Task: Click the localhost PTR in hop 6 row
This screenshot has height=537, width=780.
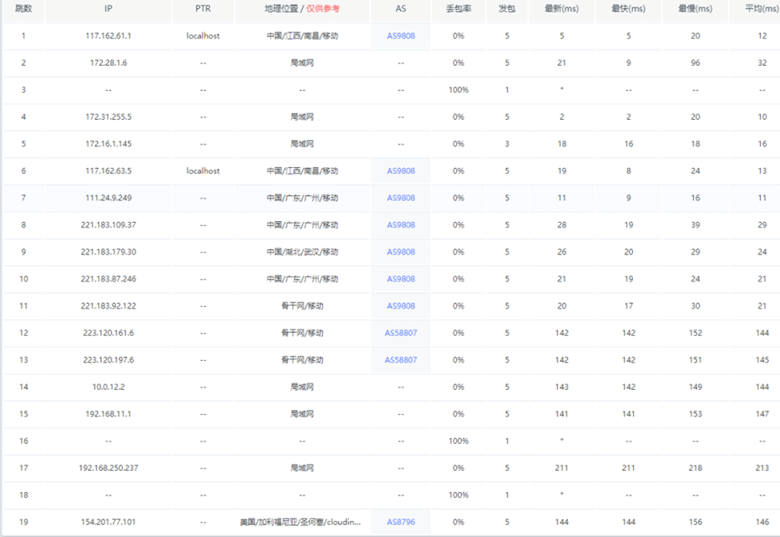Action: (x=203, y=171)
